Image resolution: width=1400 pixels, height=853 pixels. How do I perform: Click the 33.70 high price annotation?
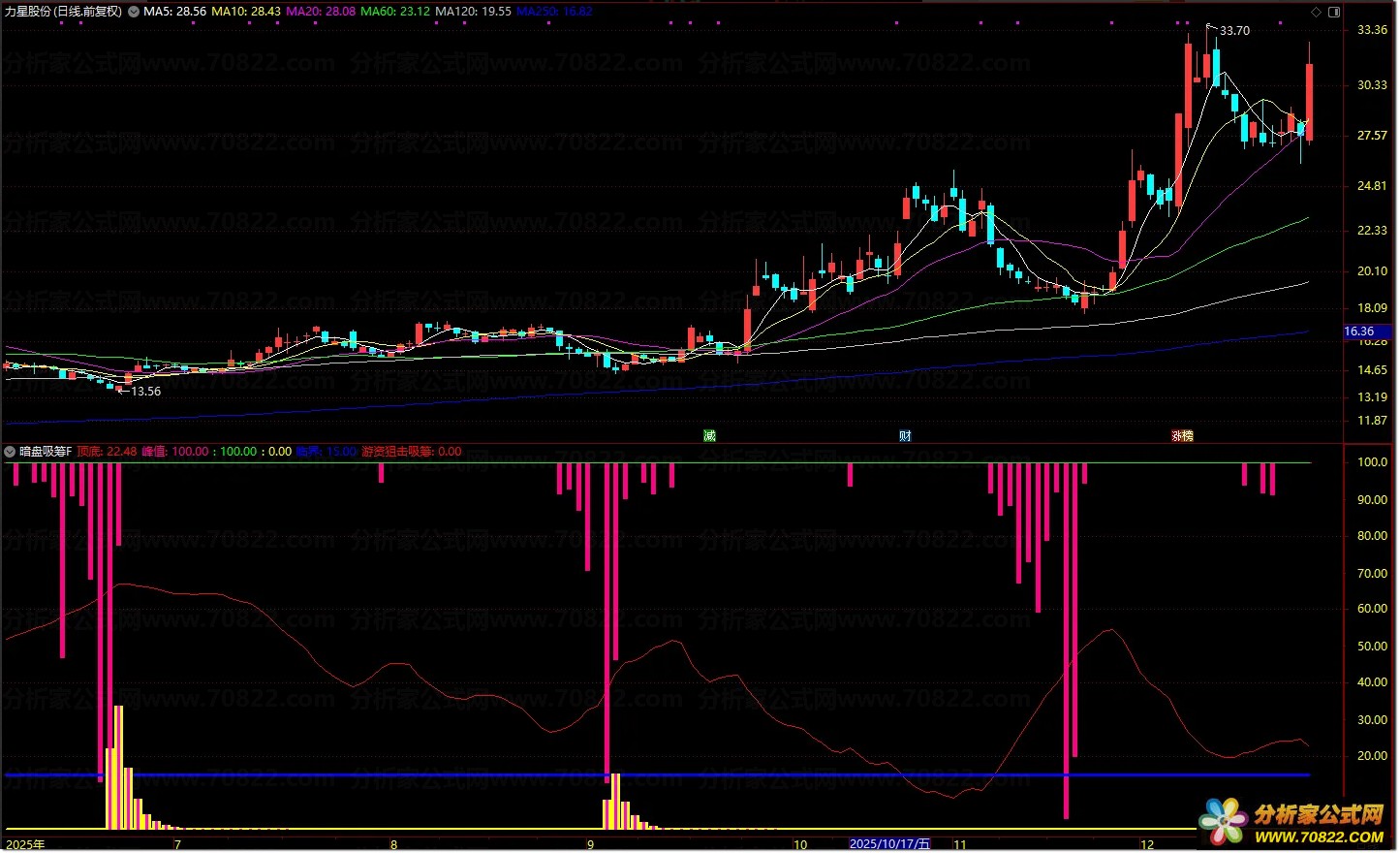(1234, 31)
